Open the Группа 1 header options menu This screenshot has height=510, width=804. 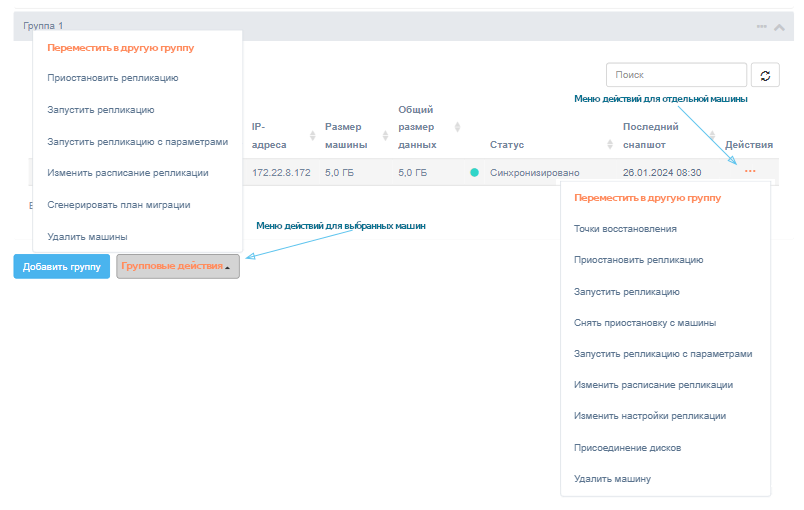(x=761, y=26)
